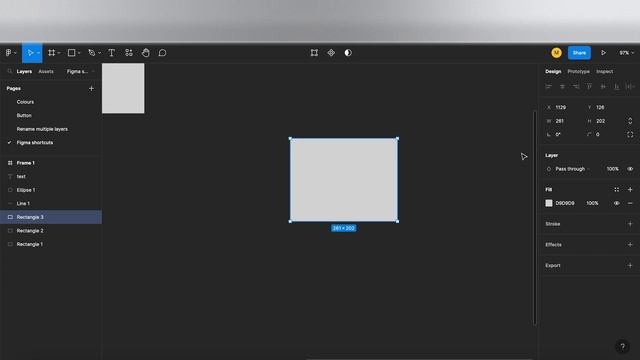Viewport: 640px width, 360px height.
Task: Expand the Figma s... pages dropdown
Action: [x=80, y=71]
